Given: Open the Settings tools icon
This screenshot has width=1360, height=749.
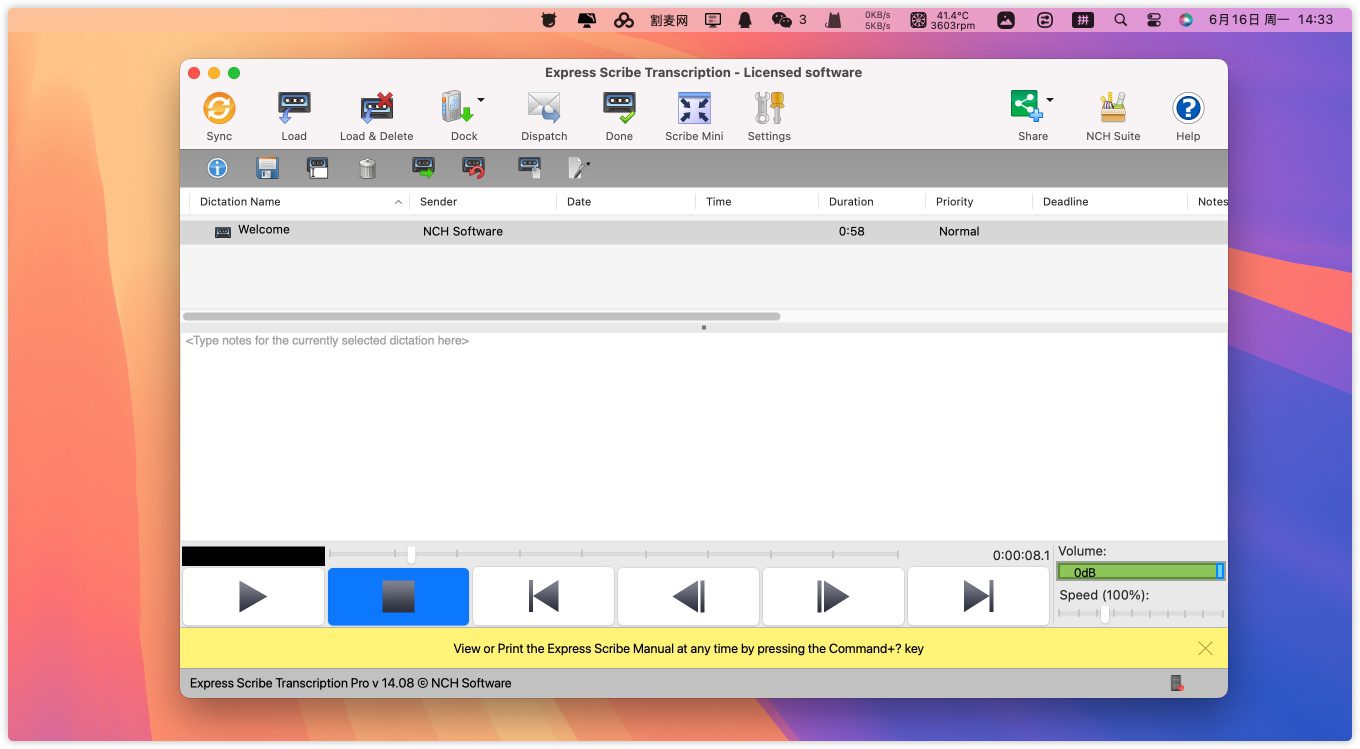Looking at the screenshot, I should coord(769,109).
